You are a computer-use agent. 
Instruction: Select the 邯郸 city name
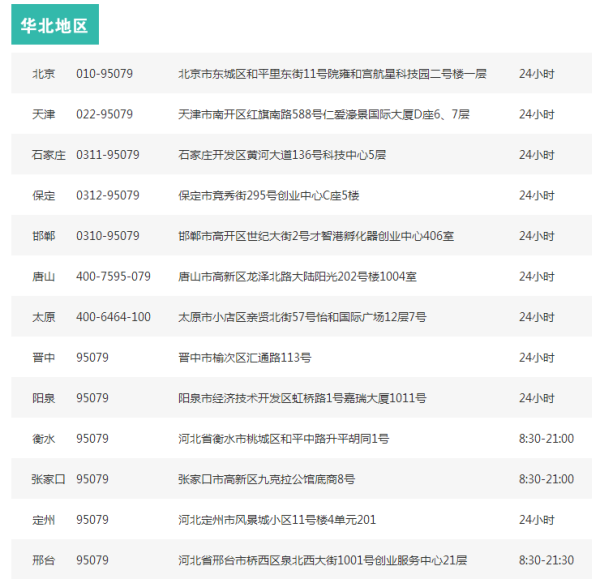(43, 236)
